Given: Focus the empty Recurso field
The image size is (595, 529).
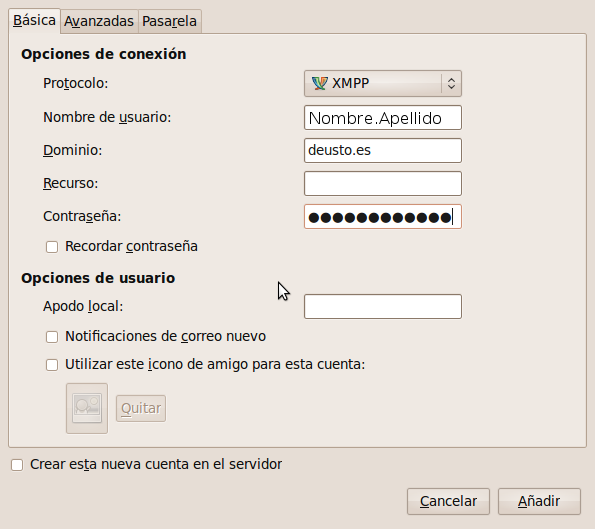Looking at the screenshot, I should 383,184.
